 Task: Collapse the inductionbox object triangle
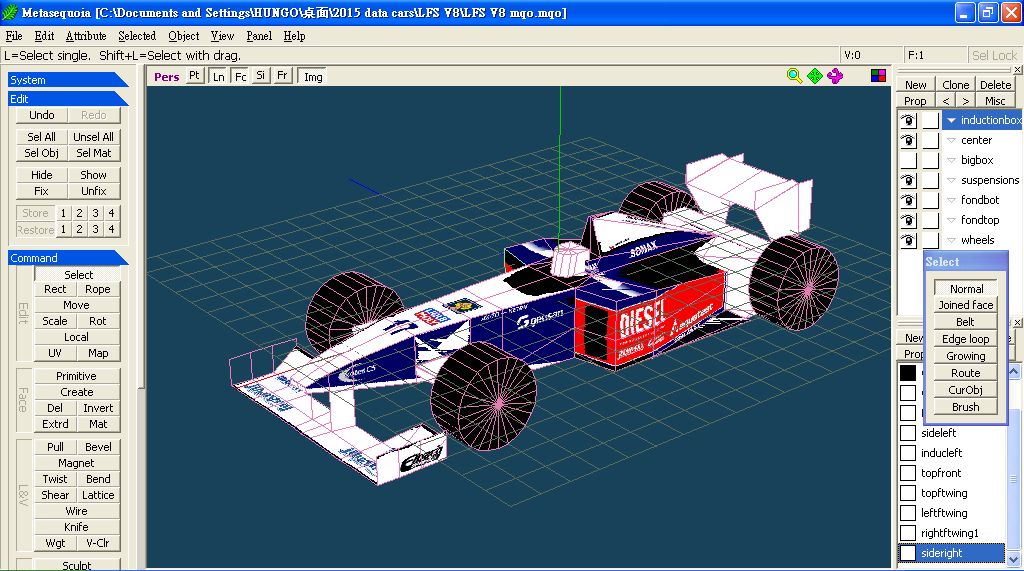pyautogui.click(x=952, y=120)
